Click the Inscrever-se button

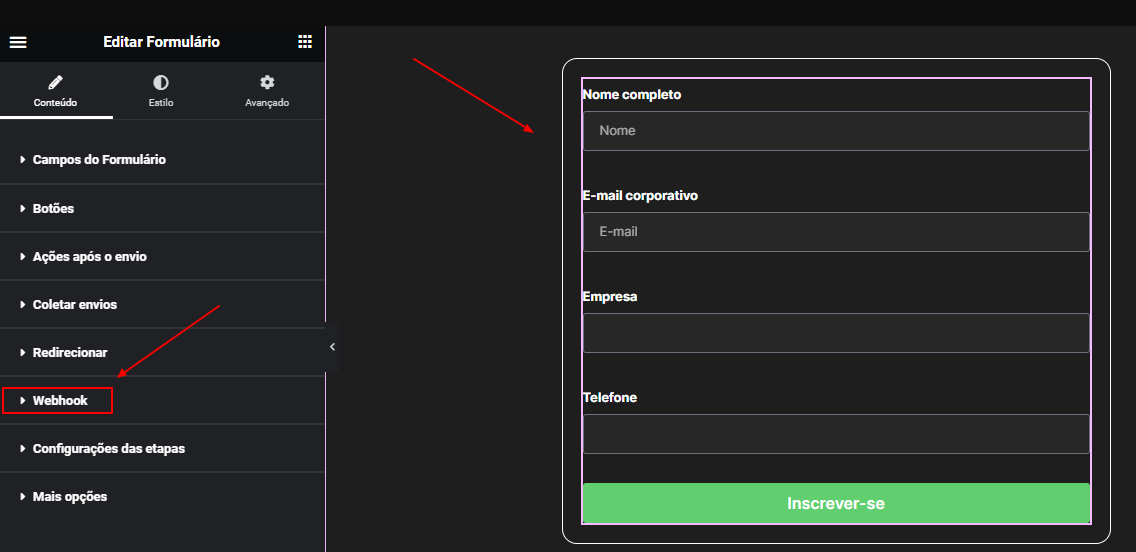pyautogui.click(x=836, y=503)
